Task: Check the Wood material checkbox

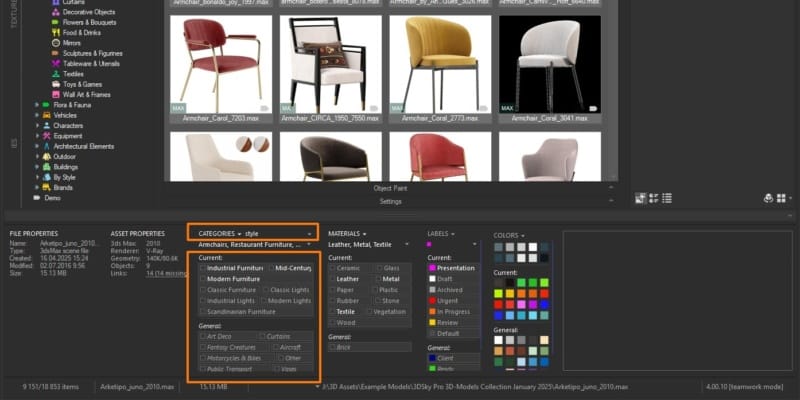Action: point(333,322)
